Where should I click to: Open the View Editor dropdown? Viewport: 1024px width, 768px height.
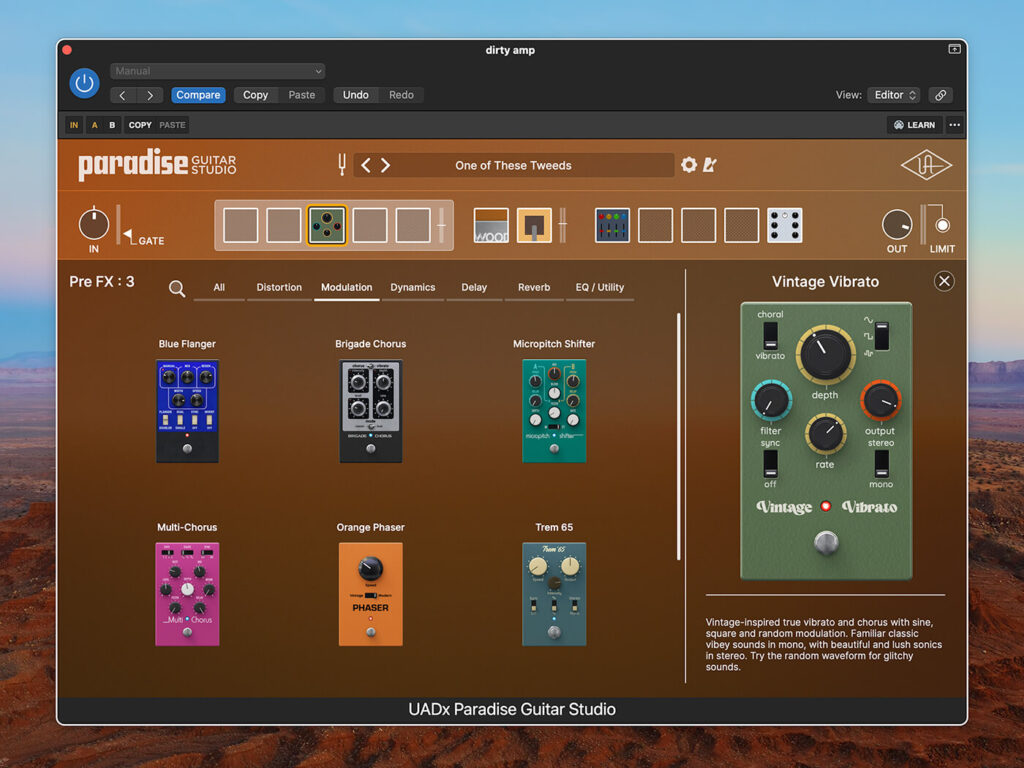tap(893, 95)
